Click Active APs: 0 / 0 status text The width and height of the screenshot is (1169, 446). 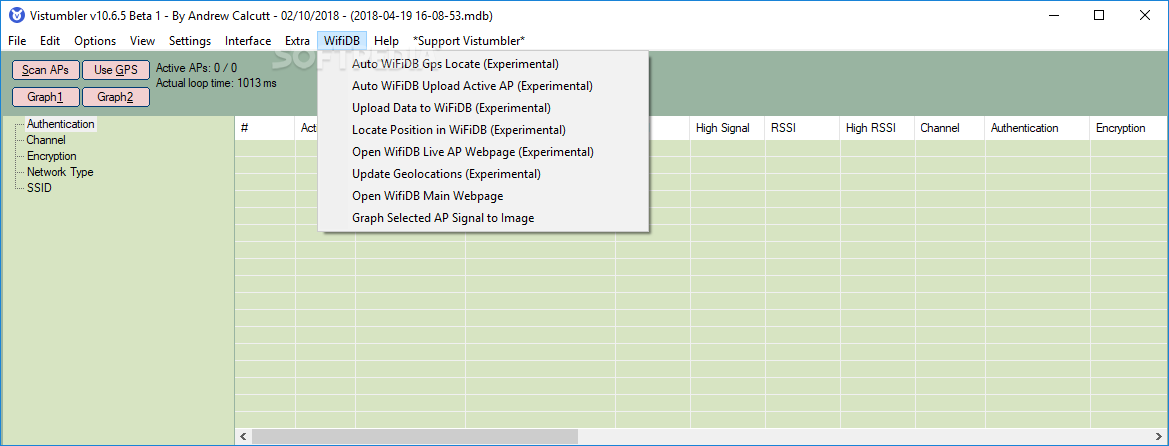point(196,68)
